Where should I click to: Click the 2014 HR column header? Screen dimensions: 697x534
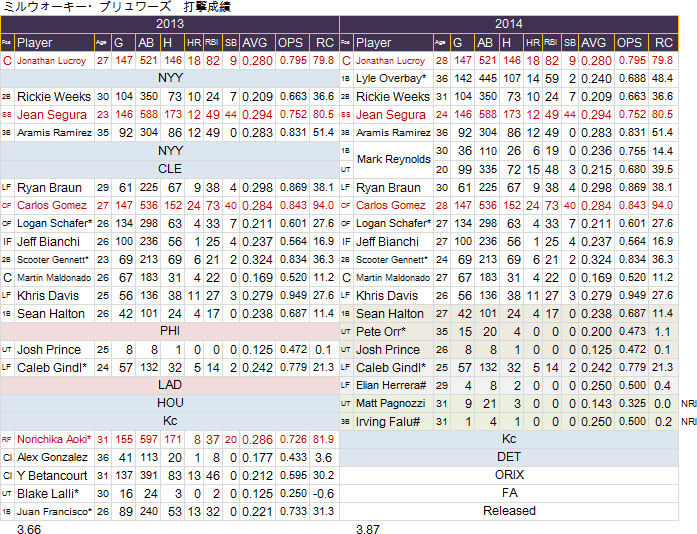pos(533,43)
